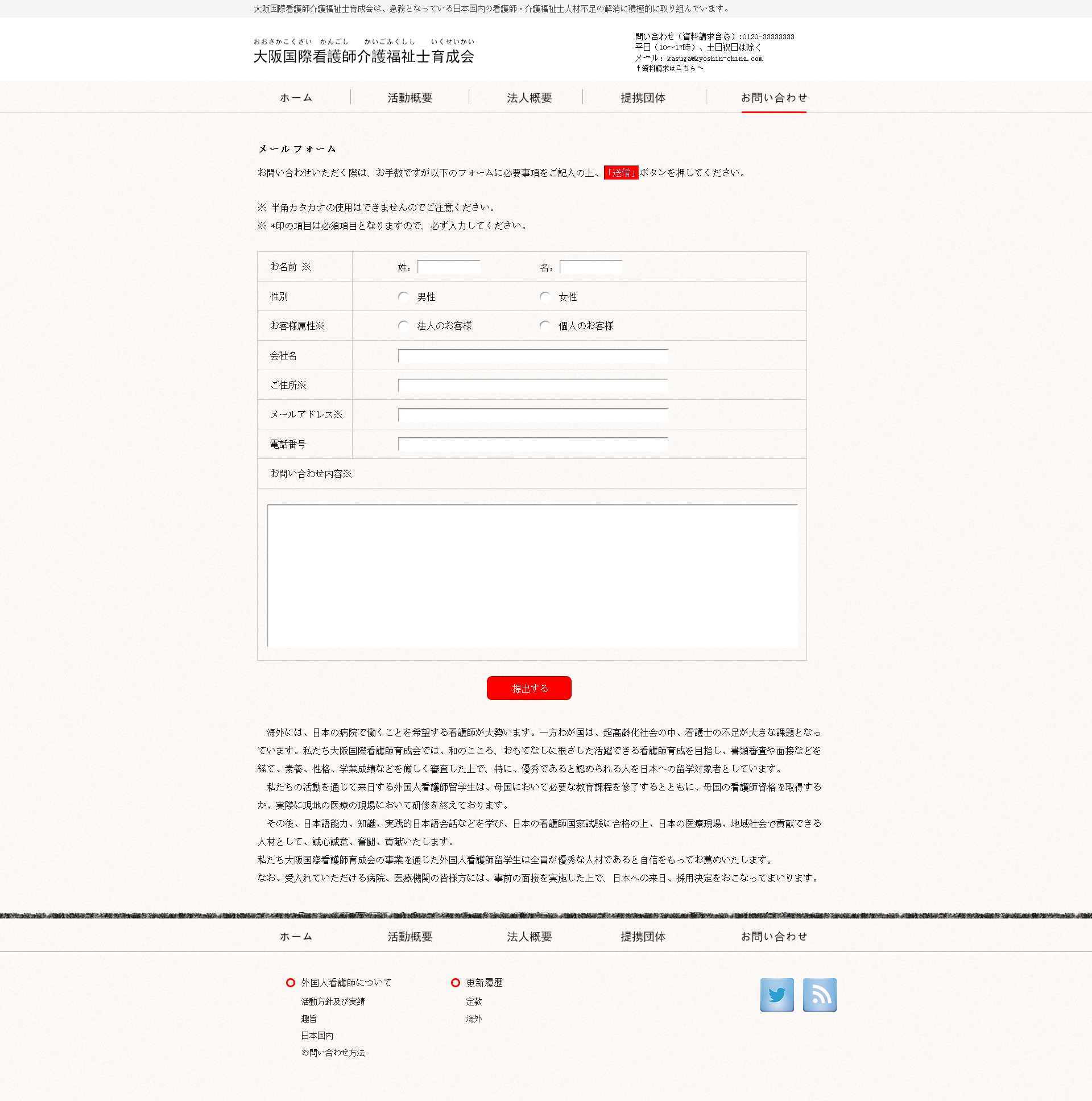Click the site title 大阪国際看護師介護福祉士育成会 logo
The image size is (1092, 1101).
point(363,56)
